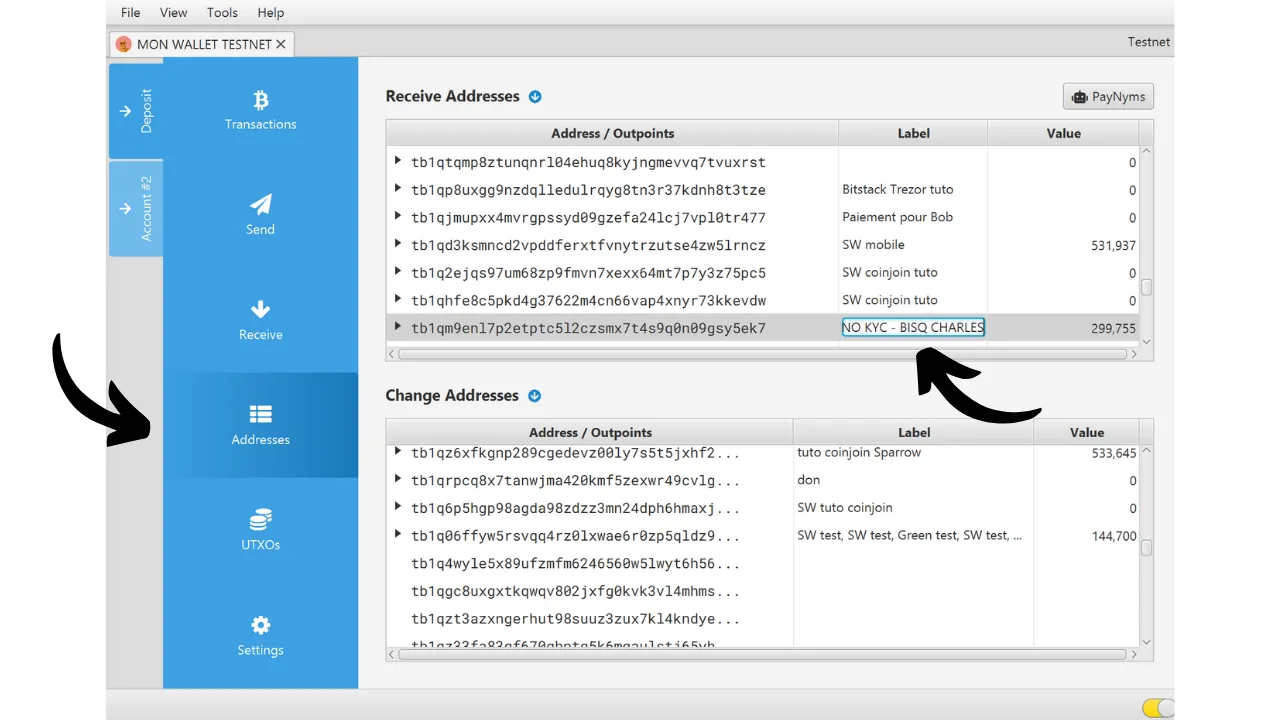Image resolution: width=1280 pixels, height=720 pixels.
Task: Open the Receive arrow icon
Action: point(260,310)
